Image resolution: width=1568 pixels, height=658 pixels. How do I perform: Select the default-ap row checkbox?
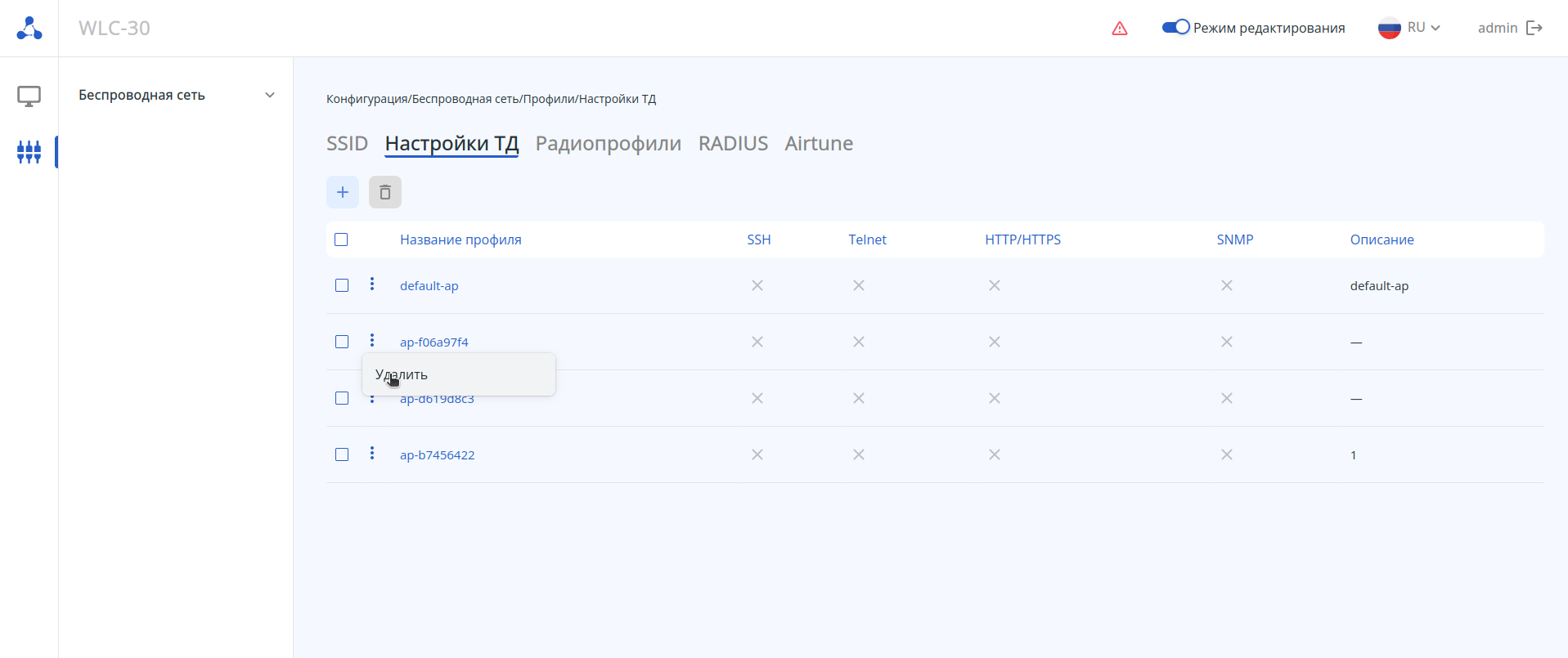342,285
